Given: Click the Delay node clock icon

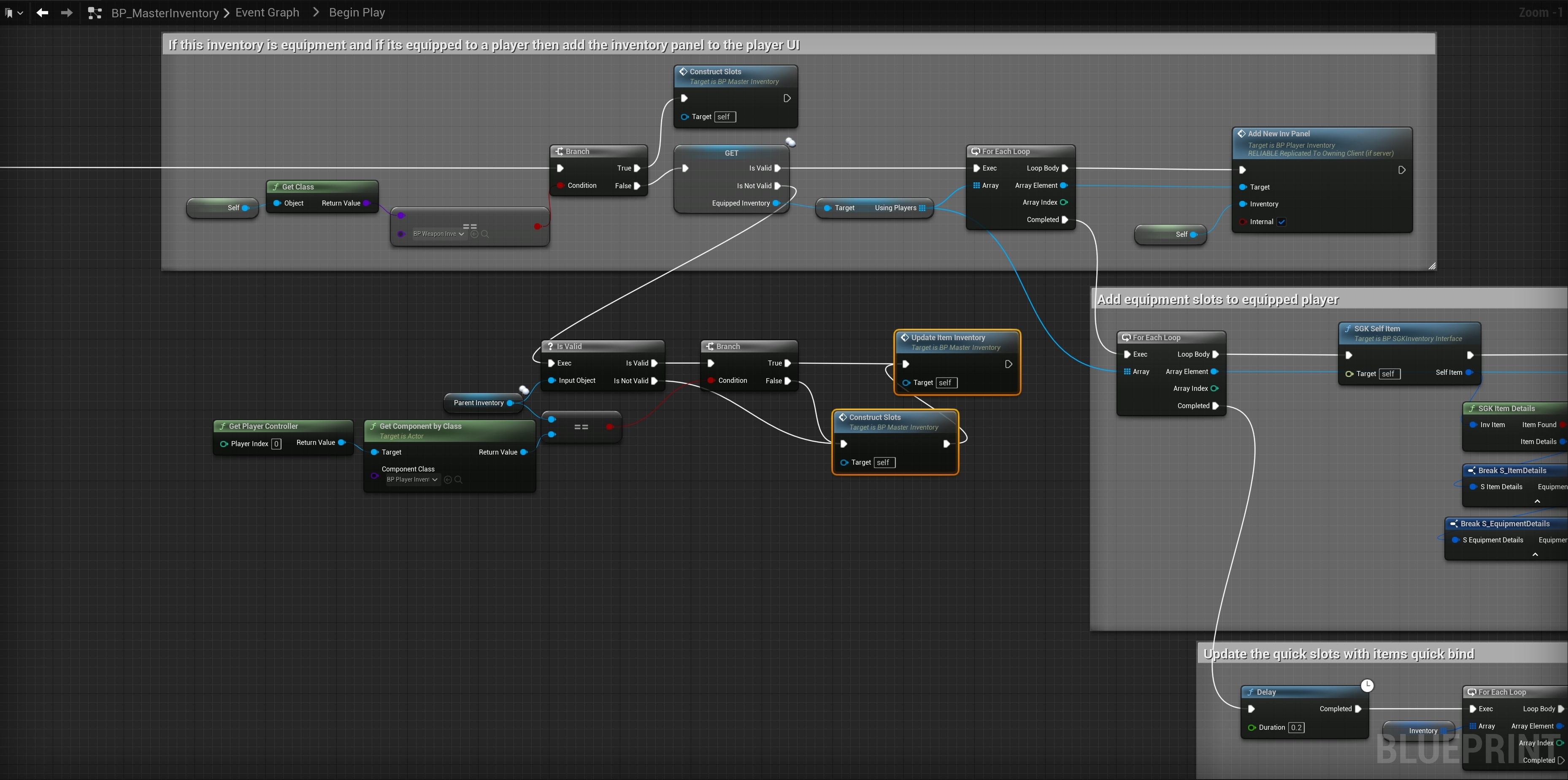Looking at the screenshot, I should pyautogui.click(x=1367, y=685).
